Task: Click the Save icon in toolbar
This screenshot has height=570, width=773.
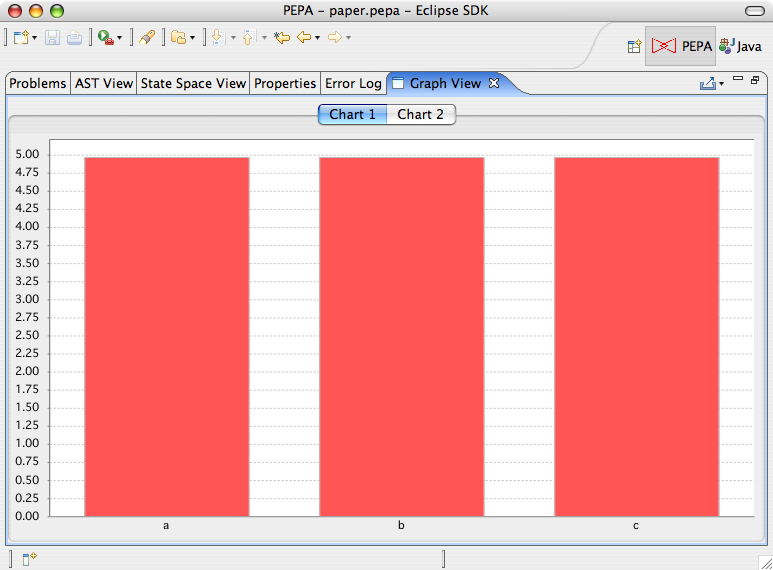Action: (x=52, y=38)
